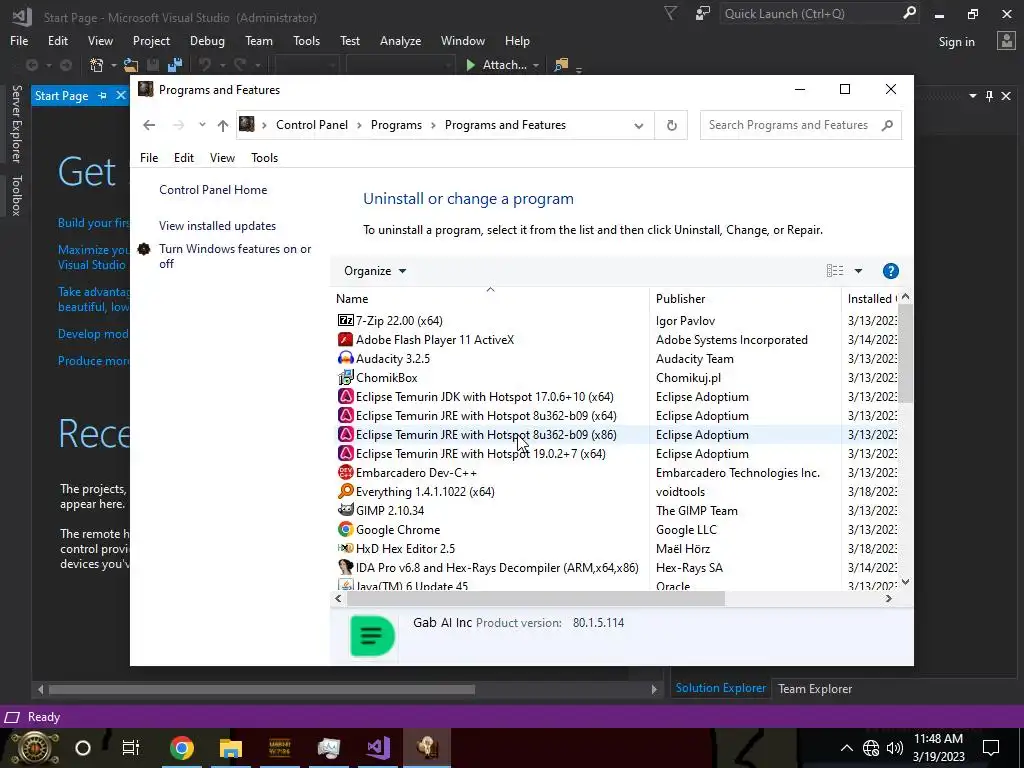Click the Google Chrome list icon

tap(345, 529)
